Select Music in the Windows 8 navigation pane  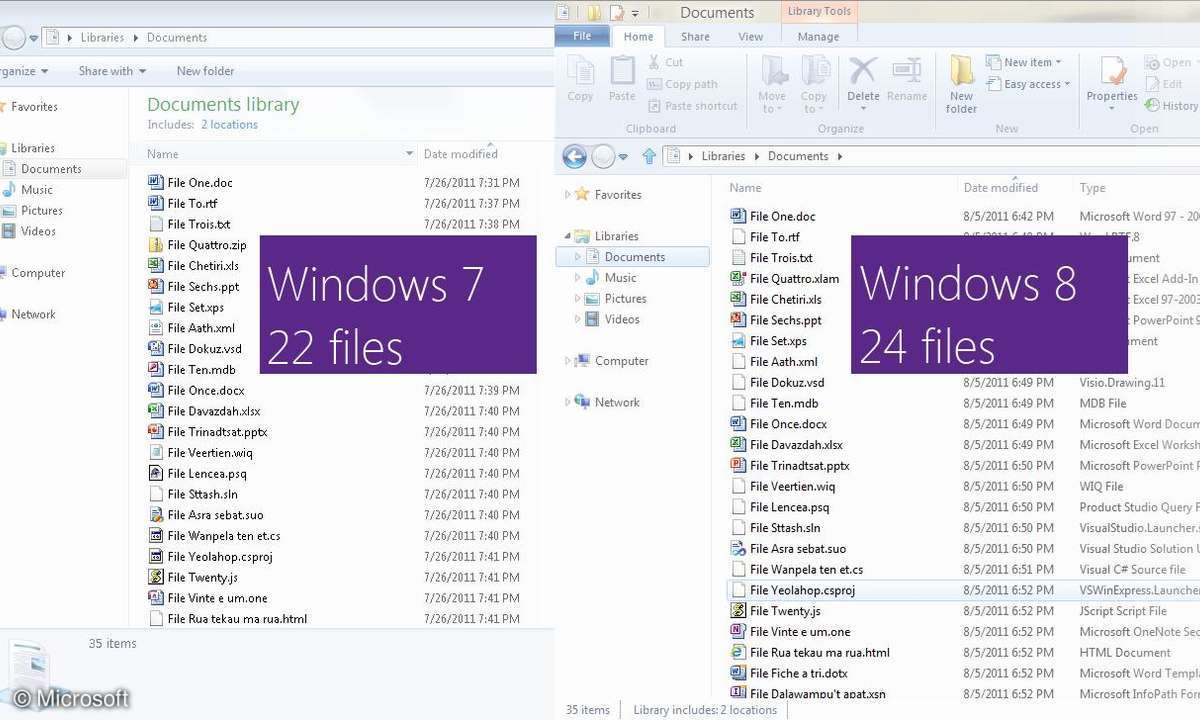pos(620,278)
